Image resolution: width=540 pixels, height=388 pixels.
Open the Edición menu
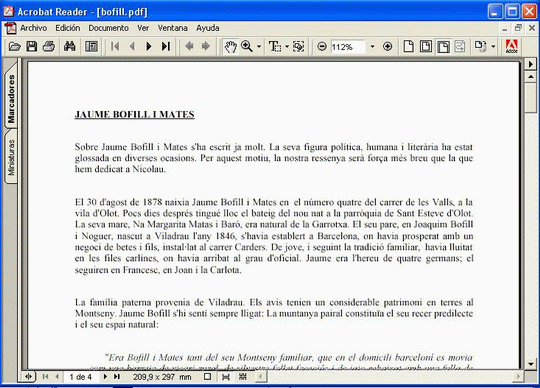[x=68, y=28]
